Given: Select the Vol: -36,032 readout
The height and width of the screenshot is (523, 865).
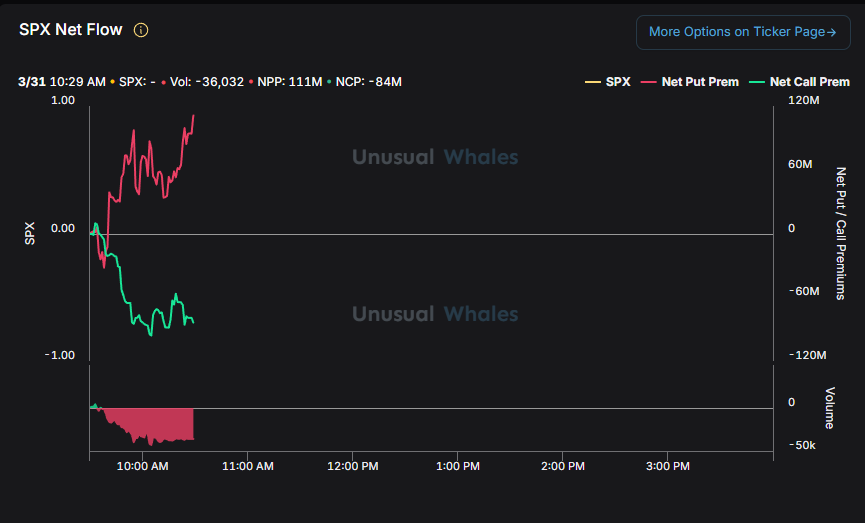Looking at the screenshot, I should point(207,82).
